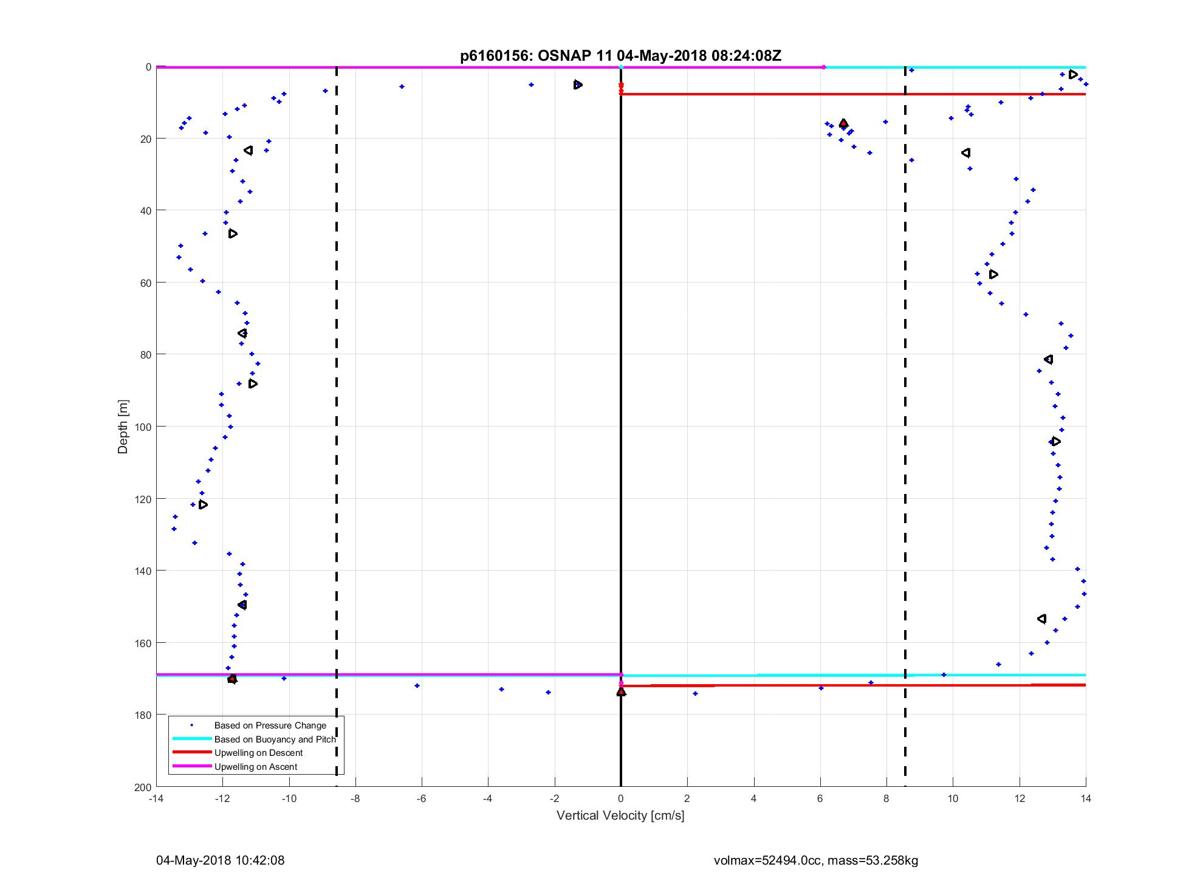1200x885 pixels.
Task: Click x-axis tick label '-8'
Action: point(355,798)
